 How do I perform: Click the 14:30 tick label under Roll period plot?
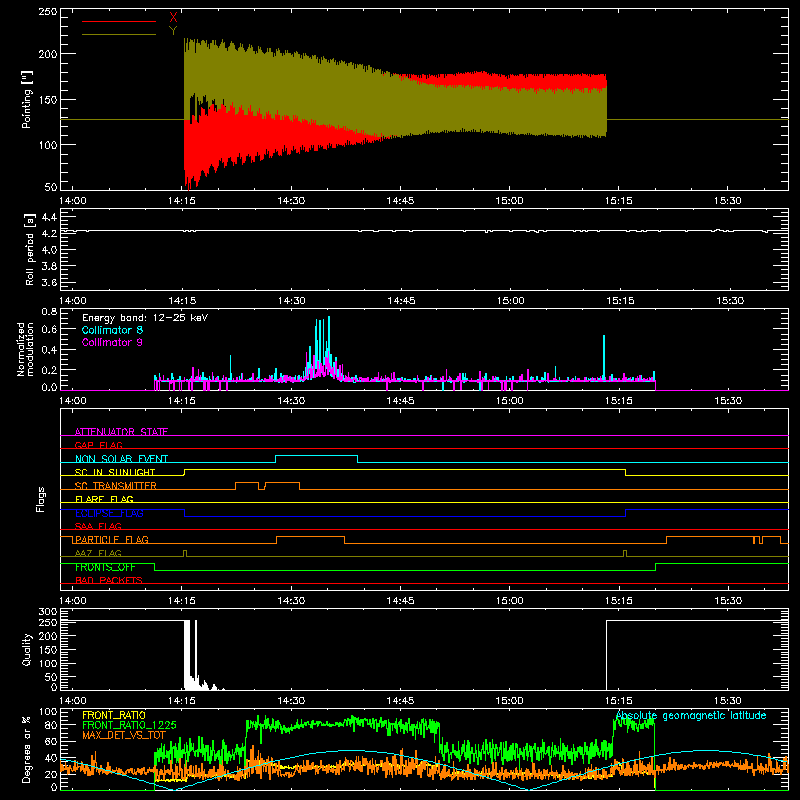click(291, 301)
